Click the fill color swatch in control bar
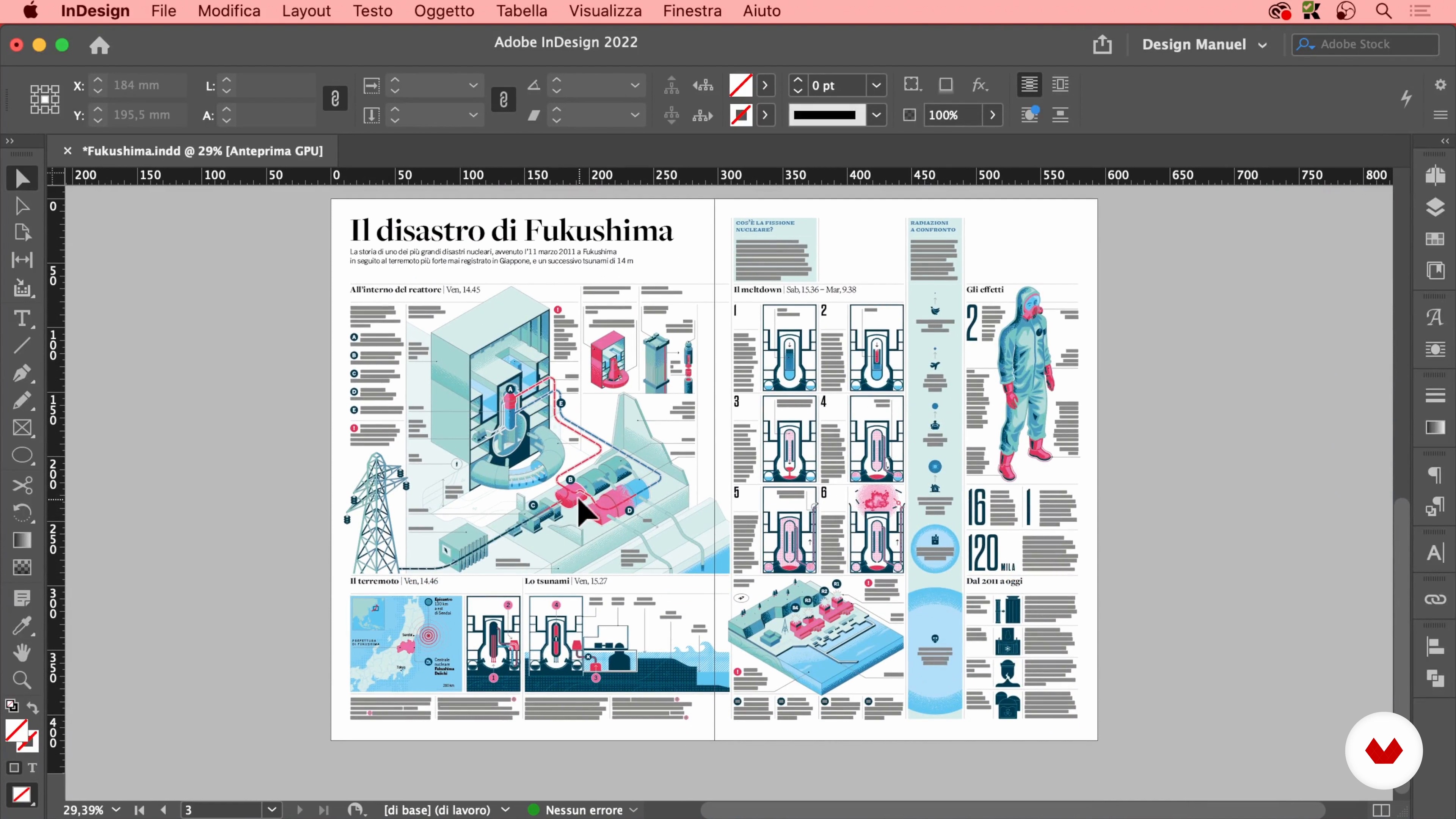Screen dimensions: 1456x819 pos(741,85)
